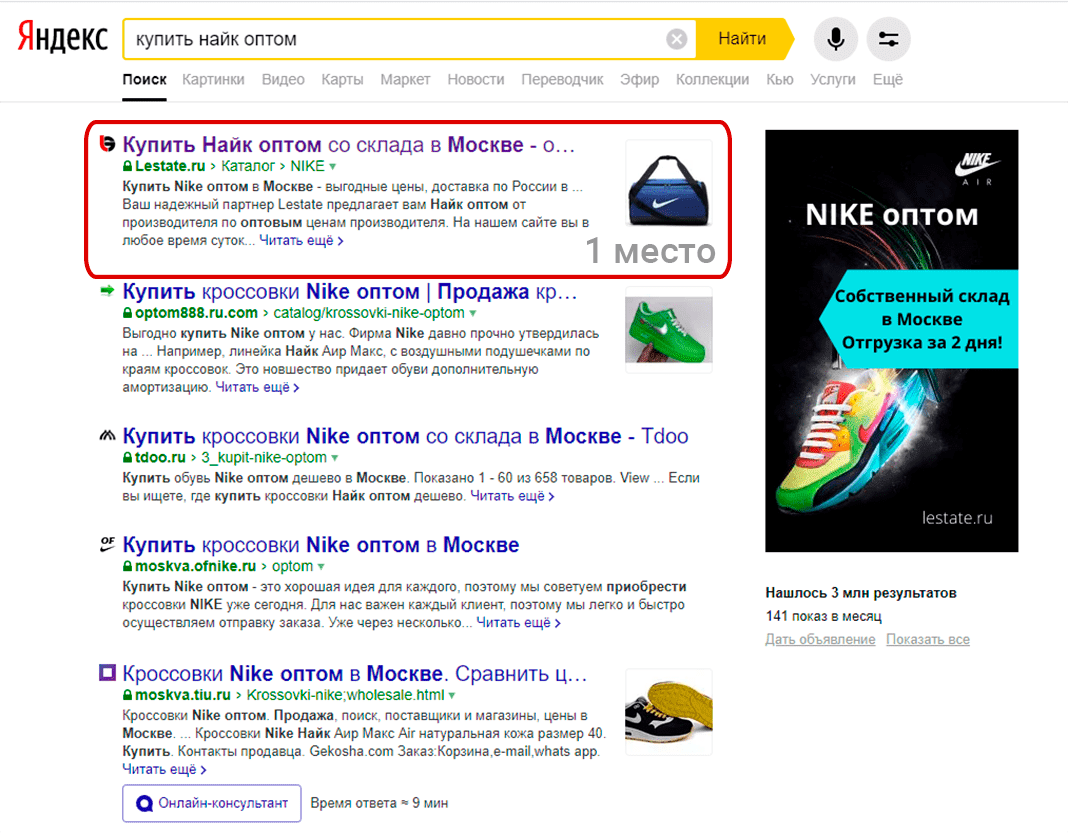The width and height of the screenshot is (1068, 833).
Task: Click the tdoo.ru favicon icon
Action: 107,435
